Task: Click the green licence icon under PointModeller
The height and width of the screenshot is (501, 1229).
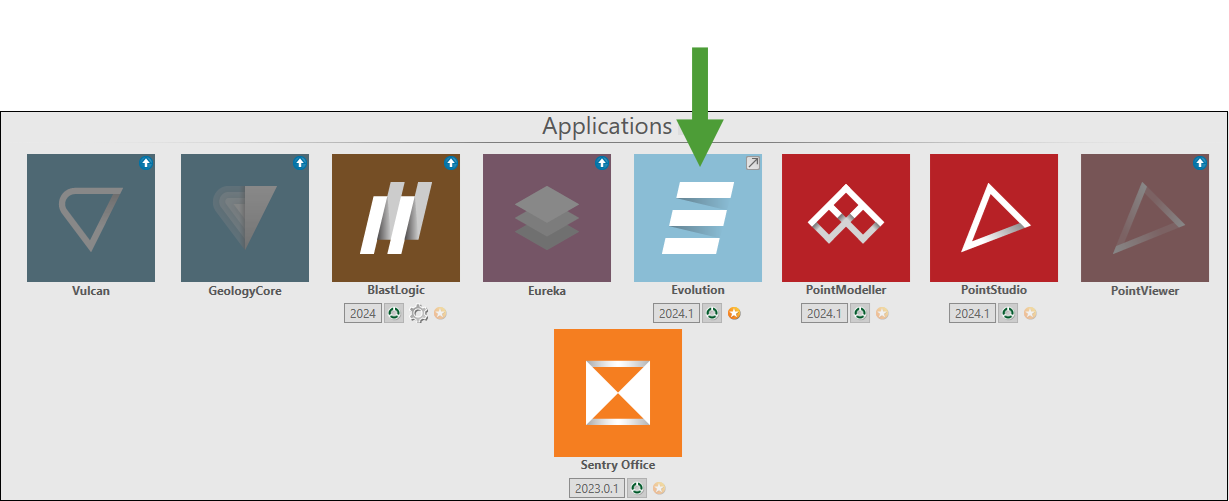Action: pos(859,314)
